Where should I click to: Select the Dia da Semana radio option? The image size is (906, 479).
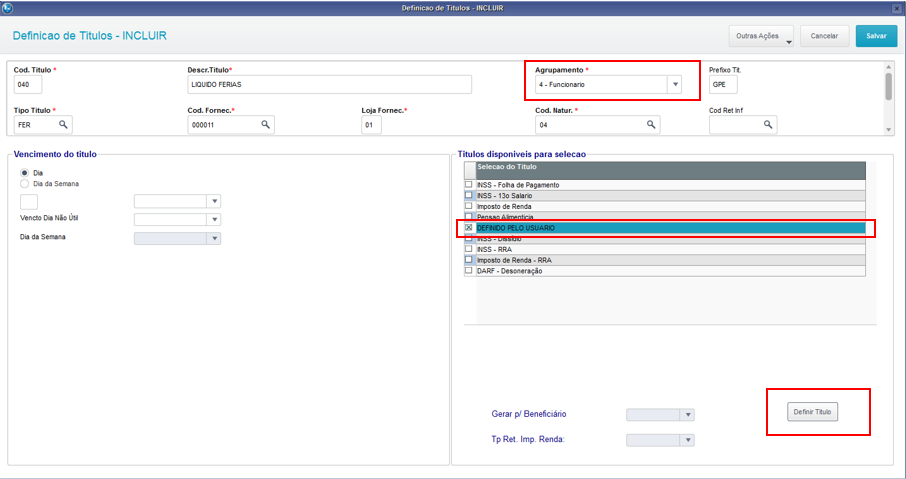pos(24,184)
